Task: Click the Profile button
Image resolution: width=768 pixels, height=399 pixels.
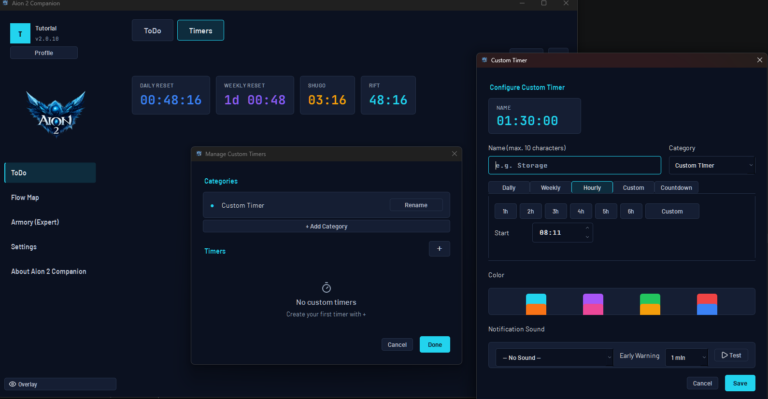Action: [x=44, y=52]
